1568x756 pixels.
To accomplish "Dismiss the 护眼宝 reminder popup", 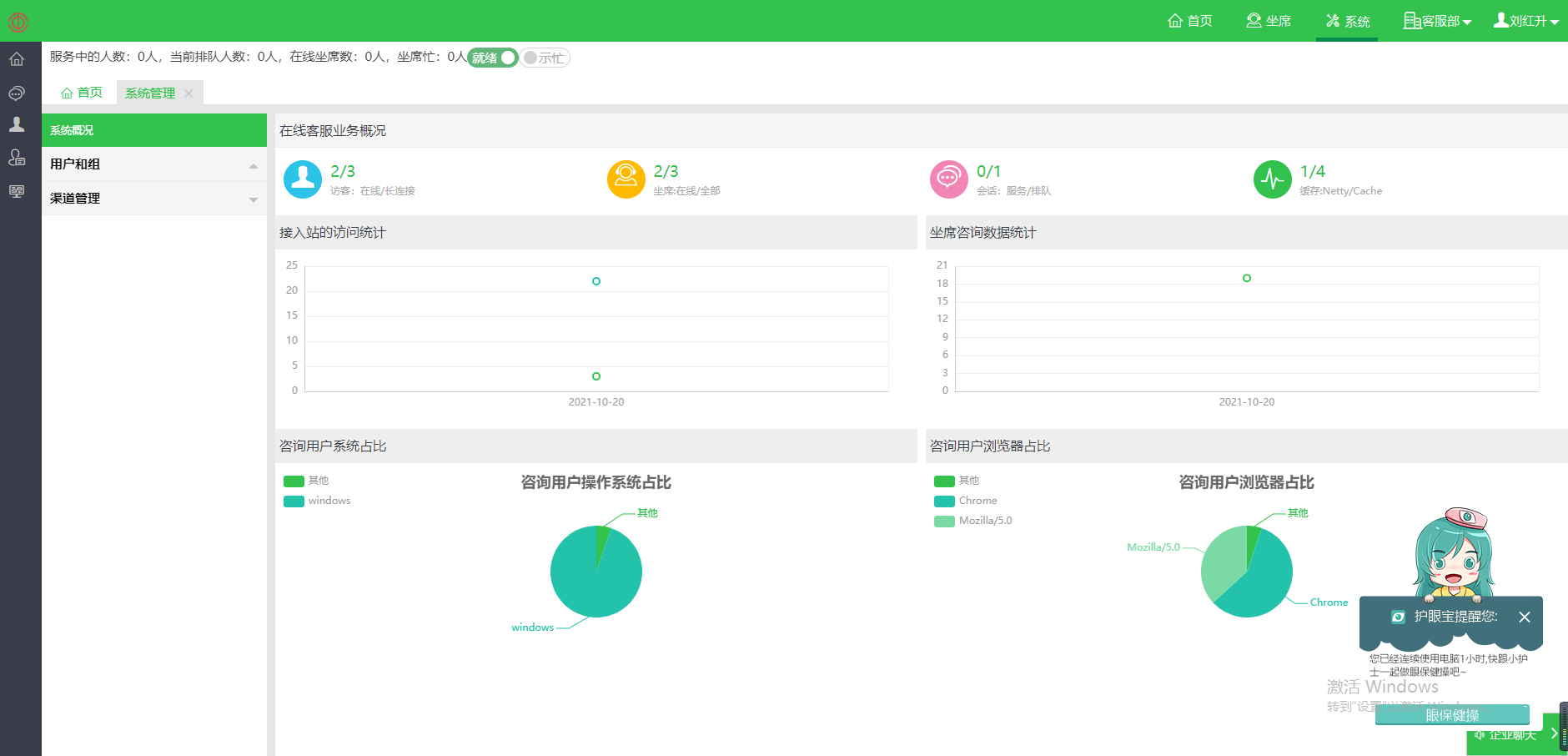I will pyautogui.click(x=1525, y=617).
